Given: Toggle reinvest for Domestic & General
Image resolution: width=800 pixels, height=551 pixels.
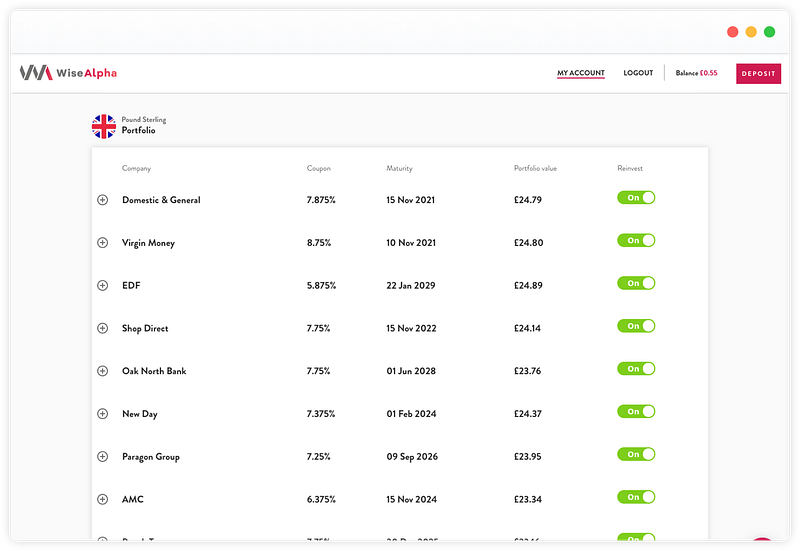Looking at the screenshot, I should point(636,197).
